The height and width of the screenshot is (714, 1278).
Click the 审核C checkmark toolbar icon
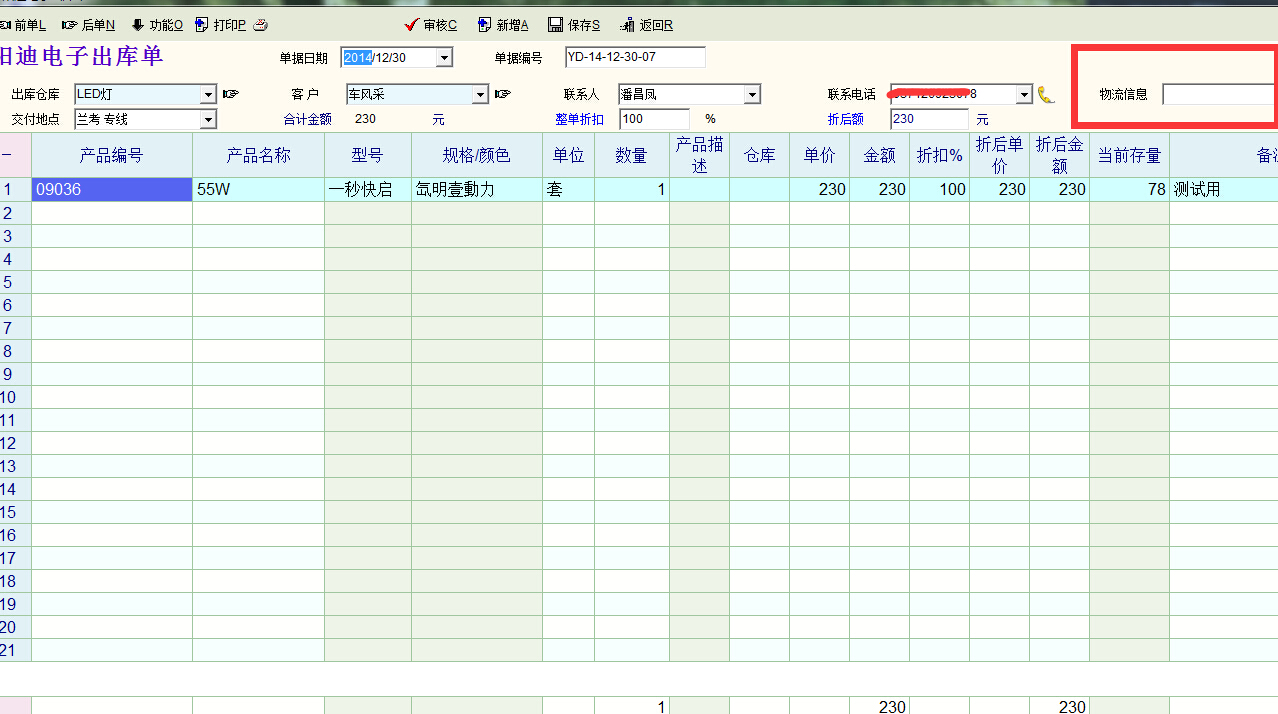click(410, 25)
